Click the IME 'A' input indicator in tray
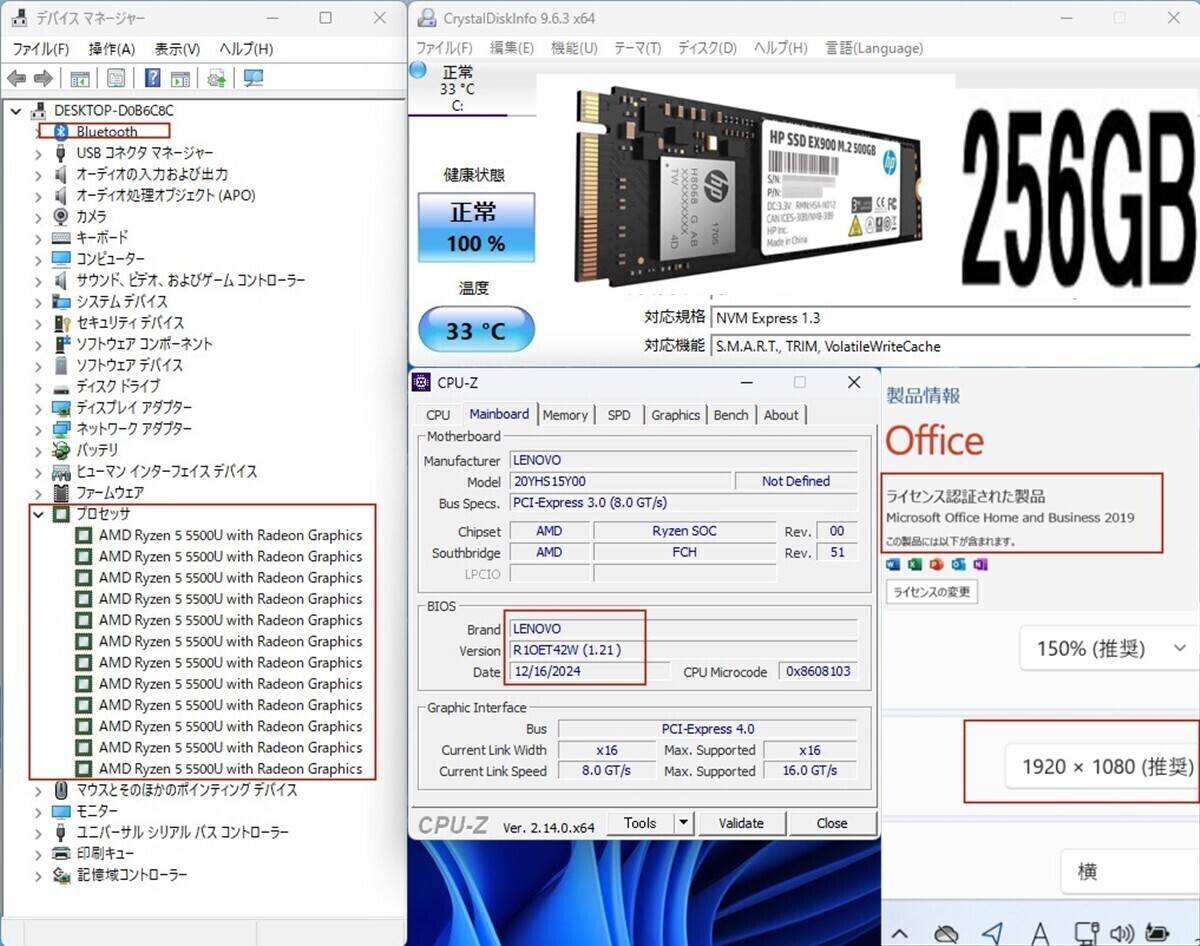 tap(1040, 933)
